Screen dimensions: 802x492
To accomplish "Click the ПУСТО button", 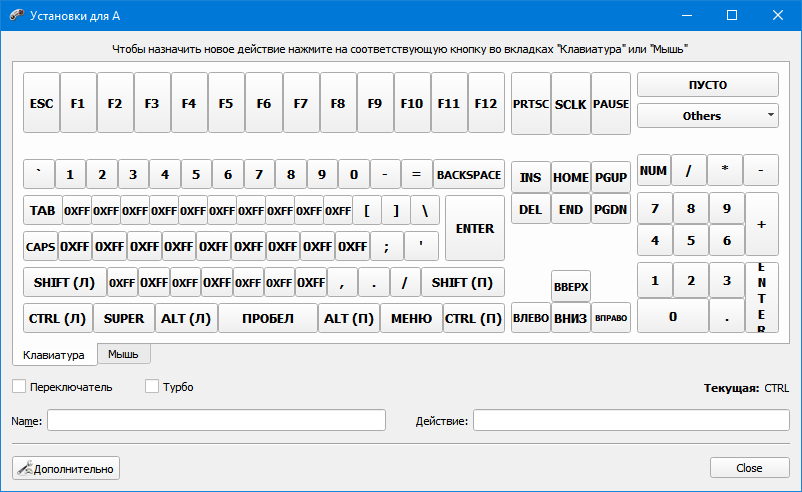I will coord(708,85).
